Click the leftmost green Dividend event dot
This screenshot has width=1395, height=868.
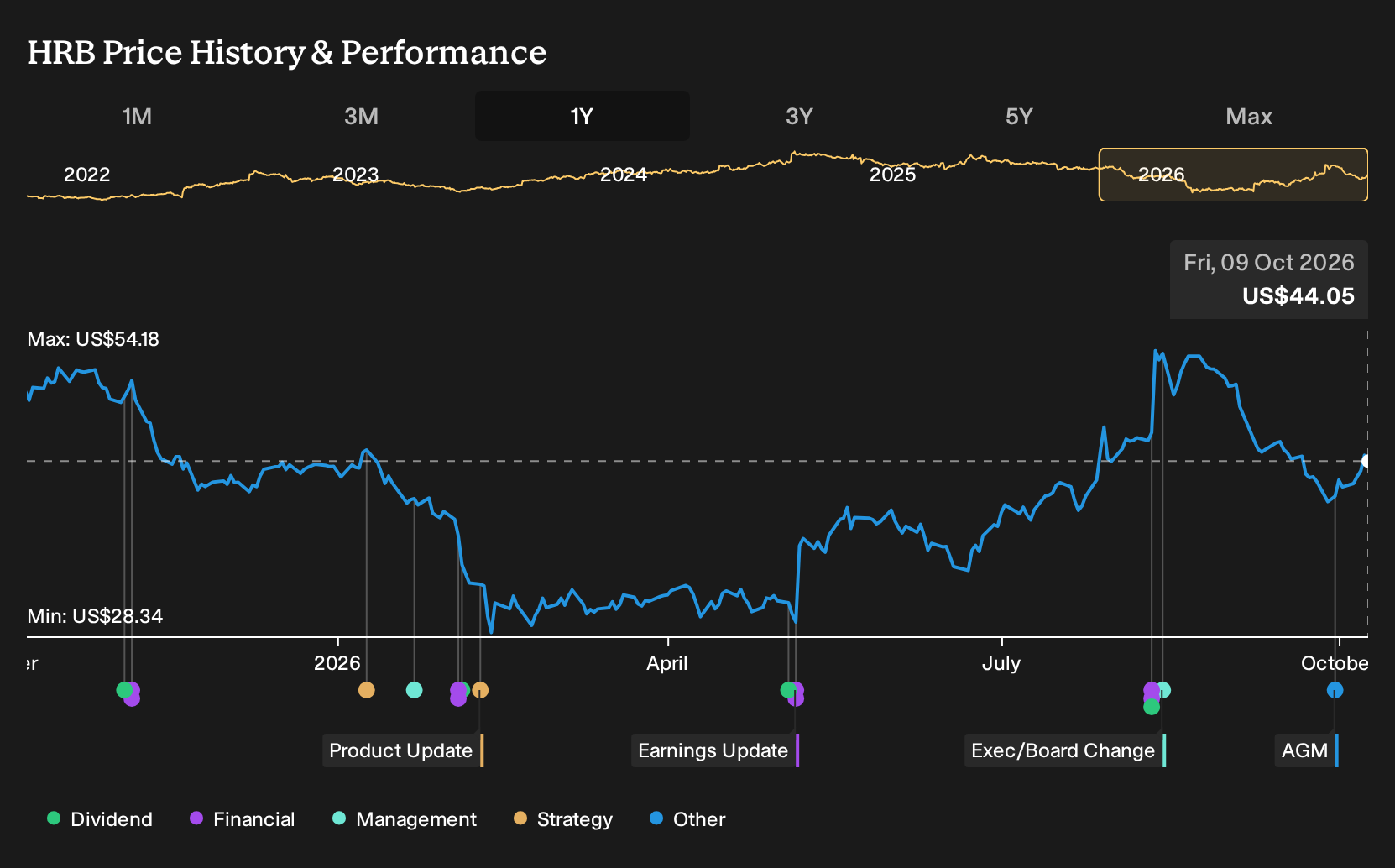click(x=124, y=690)
